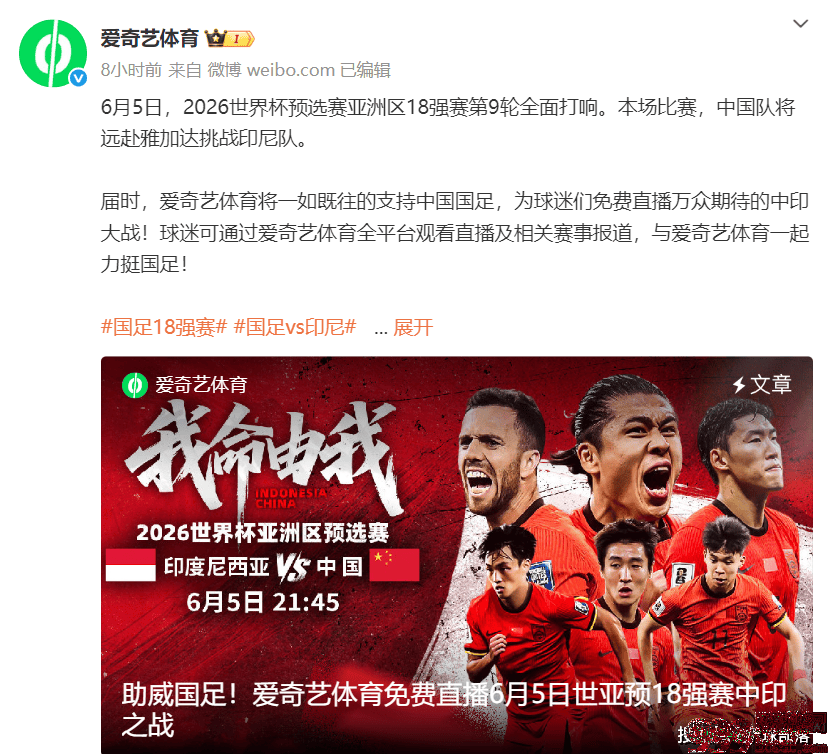Click the match time 6月5日 21:45
Image resolution: width=828 pixels, height=754 pixels.
pyautogui.click(x=262, y=602)
